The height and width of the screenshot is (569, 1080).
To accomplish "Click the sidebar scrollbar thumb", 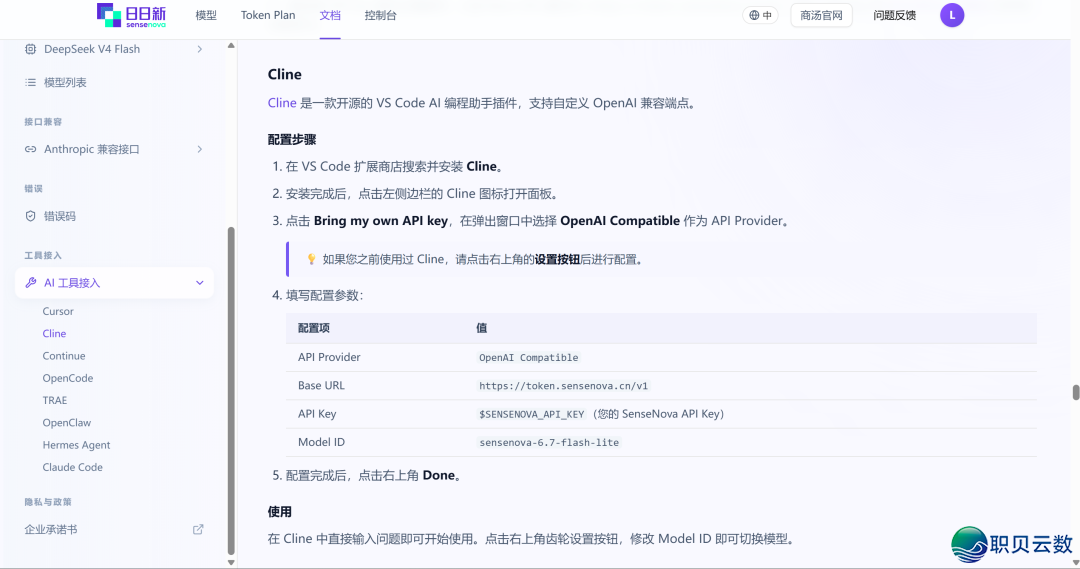I will [x=231, y=391].
